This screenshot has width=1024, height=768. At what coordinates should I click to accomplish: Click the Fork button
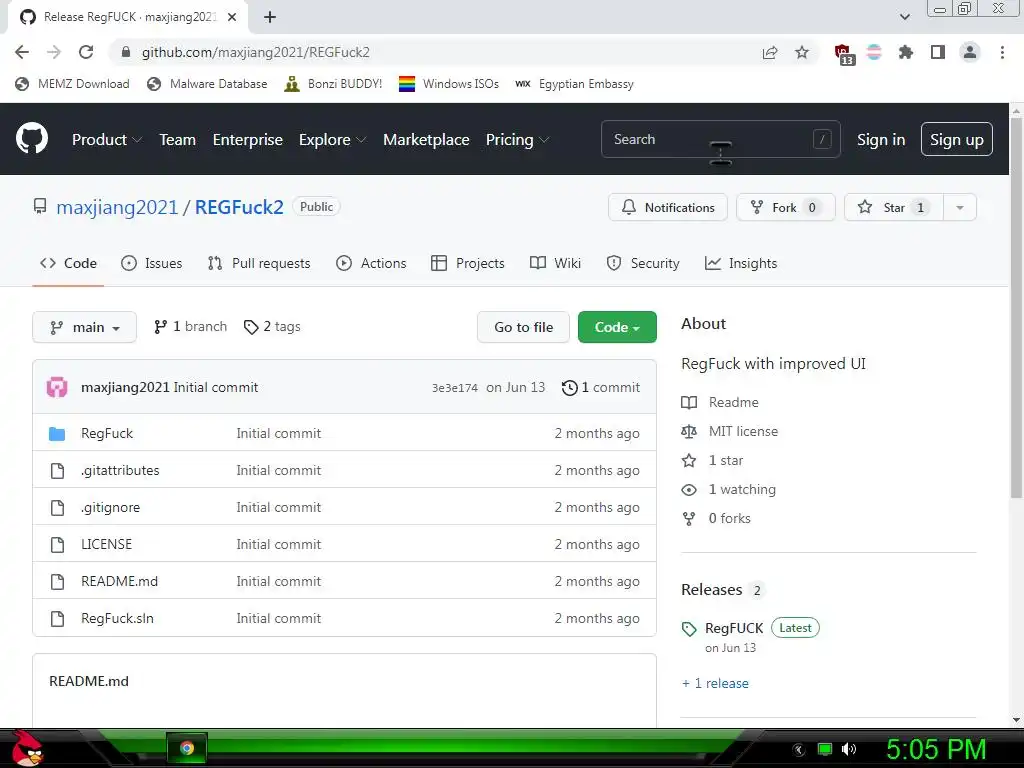point(786,208)
